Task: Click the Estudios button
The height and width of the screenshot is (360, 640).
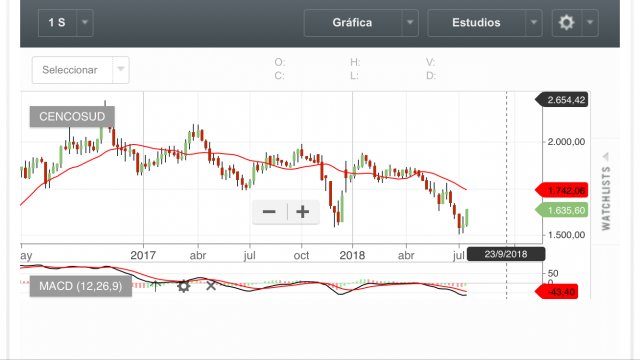Action: [476, 22]
